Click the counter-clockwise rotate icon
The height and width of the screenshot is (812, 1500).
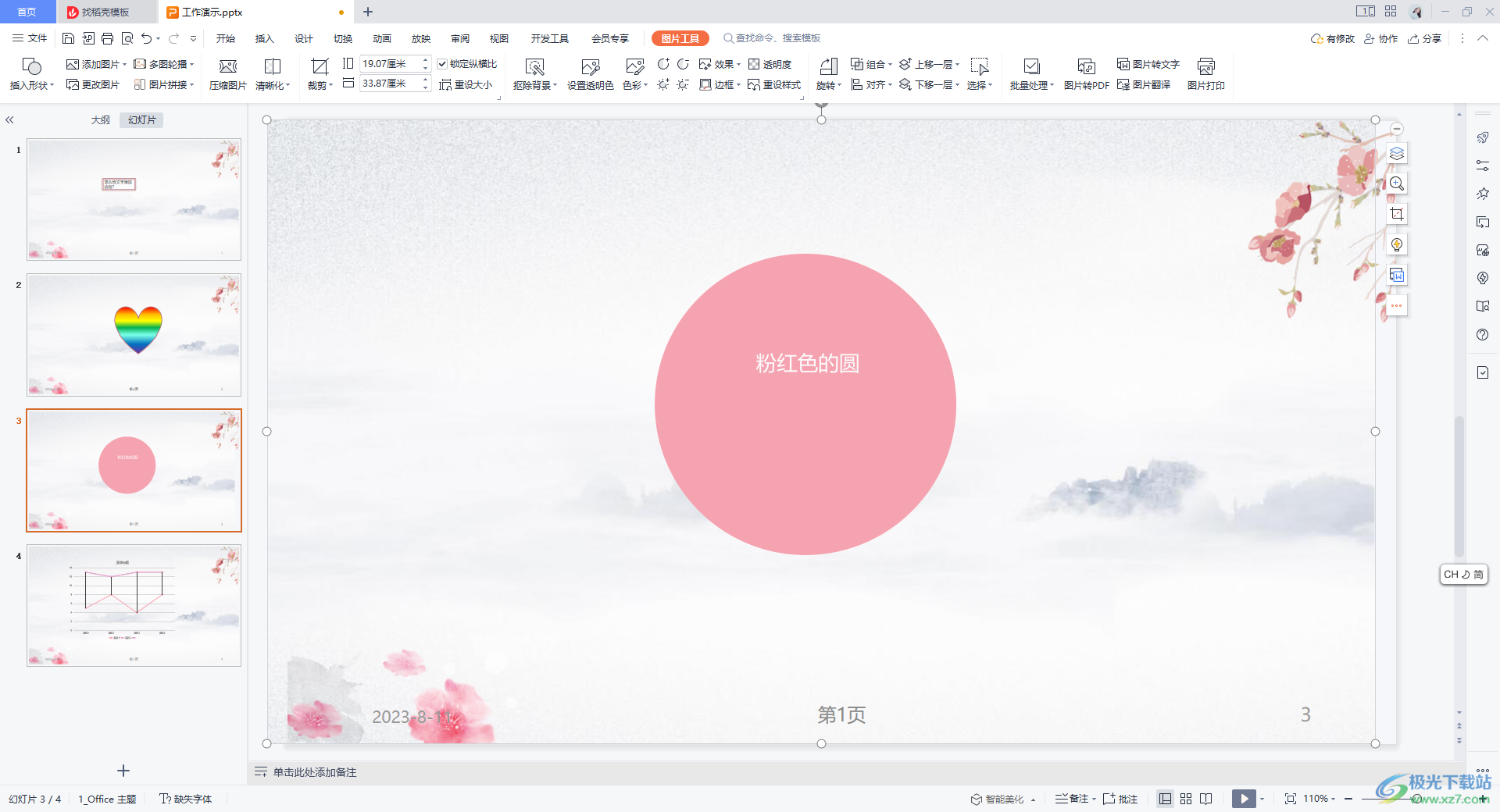click(683, 64)
